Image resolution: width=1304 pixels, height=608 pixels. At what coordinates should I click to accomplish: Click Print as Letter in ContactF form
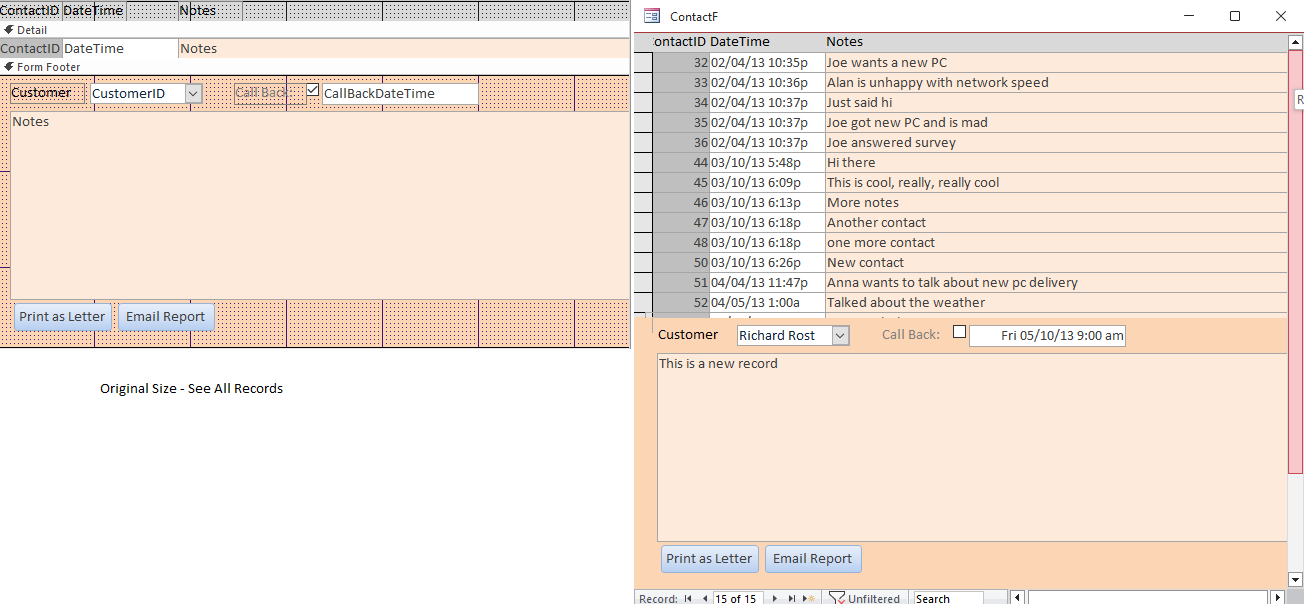[x=709, y=559]
